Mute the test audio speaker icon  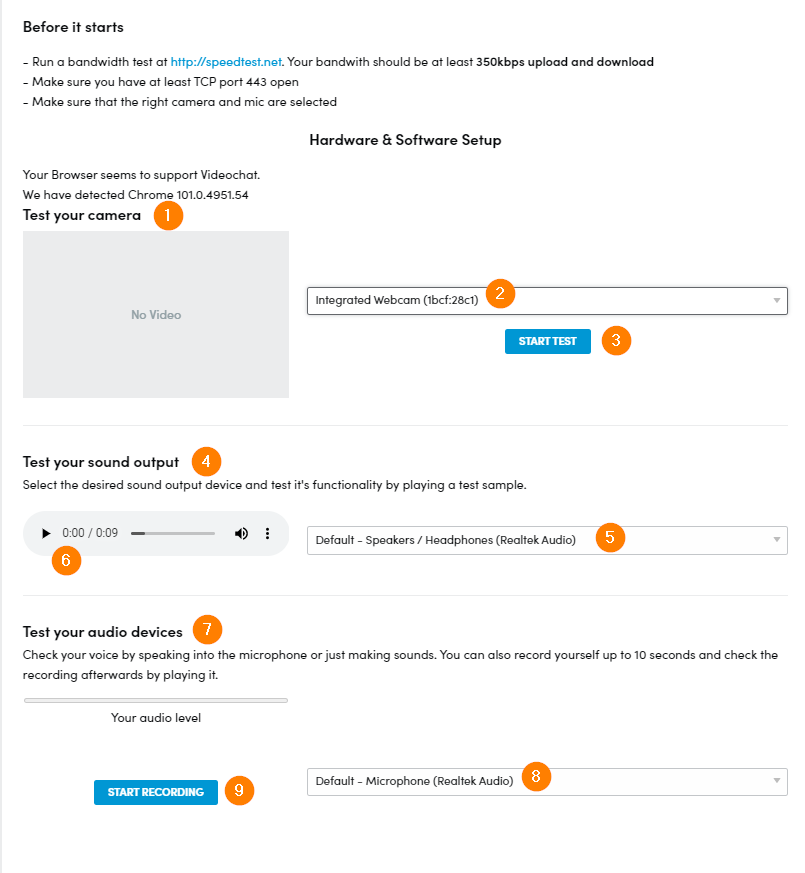click(x=241, y=533)
